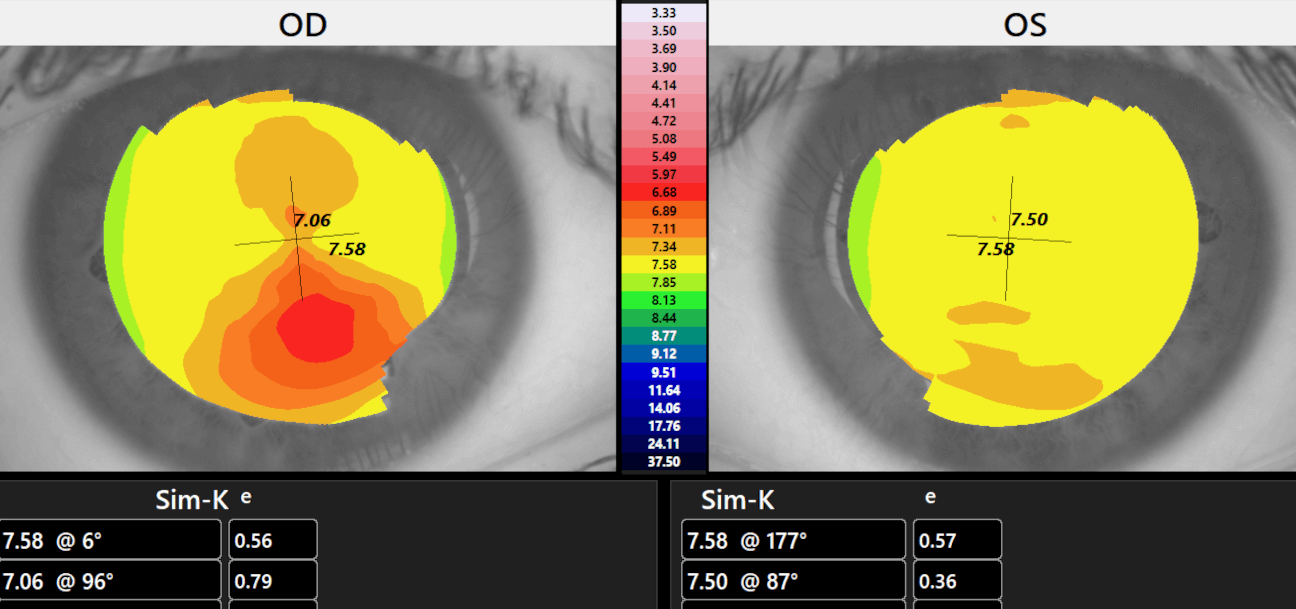The width and height of the screenshot is (1296, 609).
Task: Pick the 5.97 color scale swatch
Action: (x=663, y=175)
